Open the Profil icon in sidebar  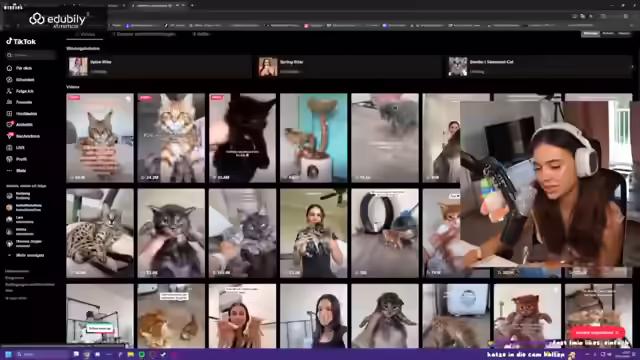(9, 159)
